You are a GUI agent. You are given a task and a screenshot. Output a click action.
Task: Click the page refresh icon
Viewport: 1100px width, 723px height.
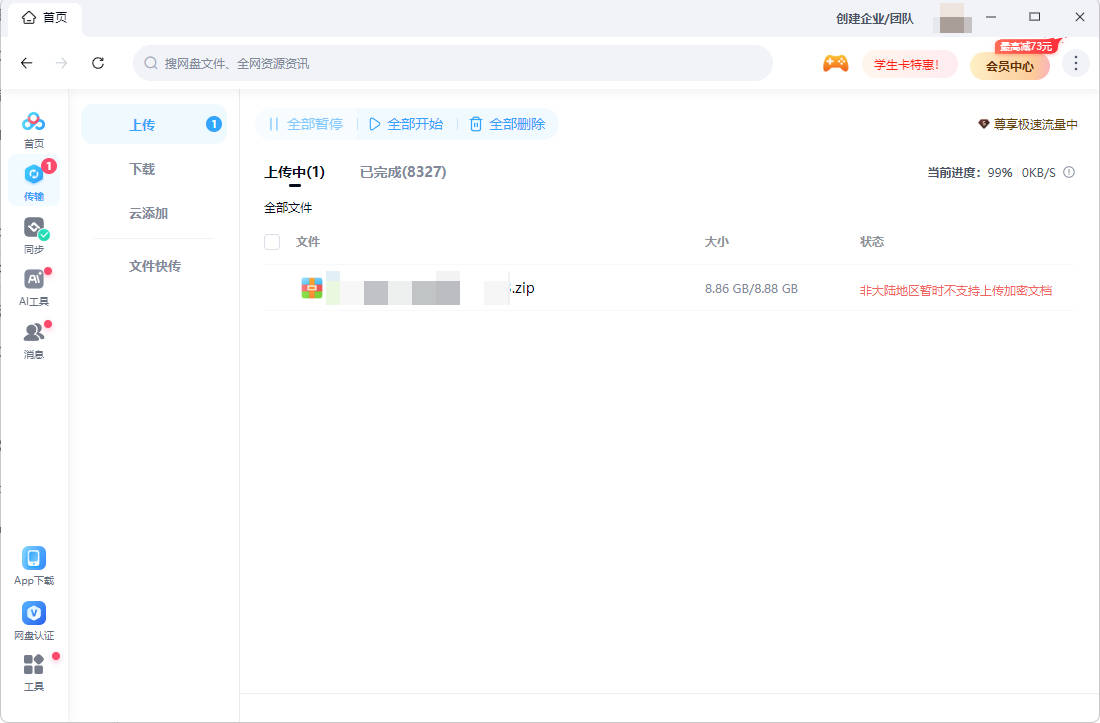98,63
